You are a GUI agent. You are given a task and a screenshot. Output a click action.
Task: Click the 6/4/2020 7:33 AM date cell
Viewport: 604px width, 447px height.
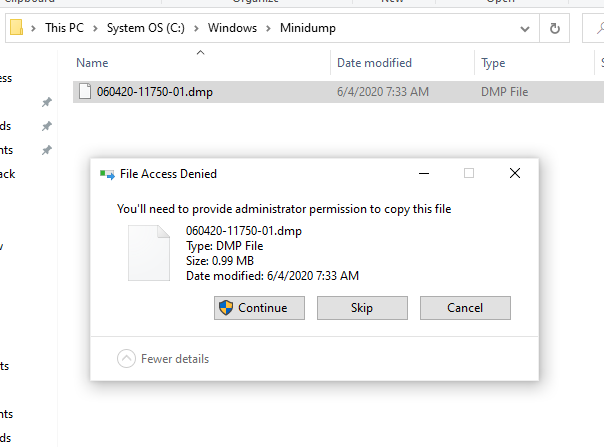383,92
